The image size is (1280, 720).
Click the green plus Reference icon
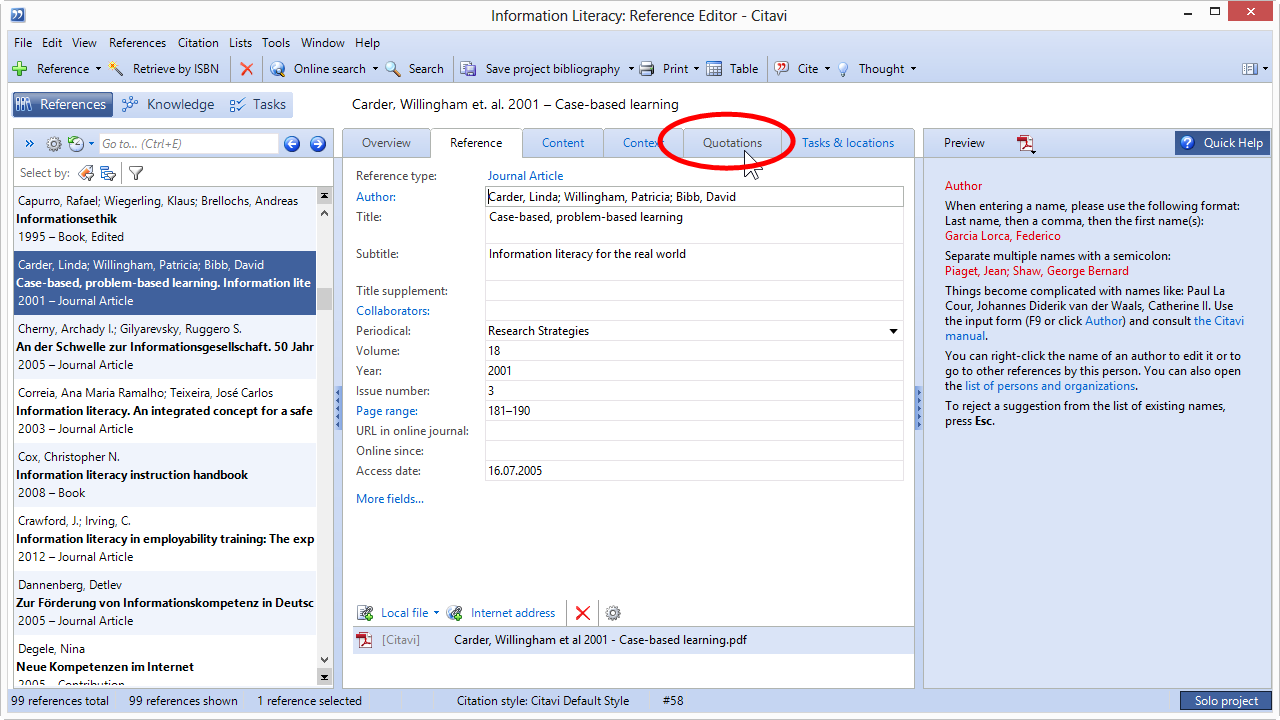click(x=20, y=69)
